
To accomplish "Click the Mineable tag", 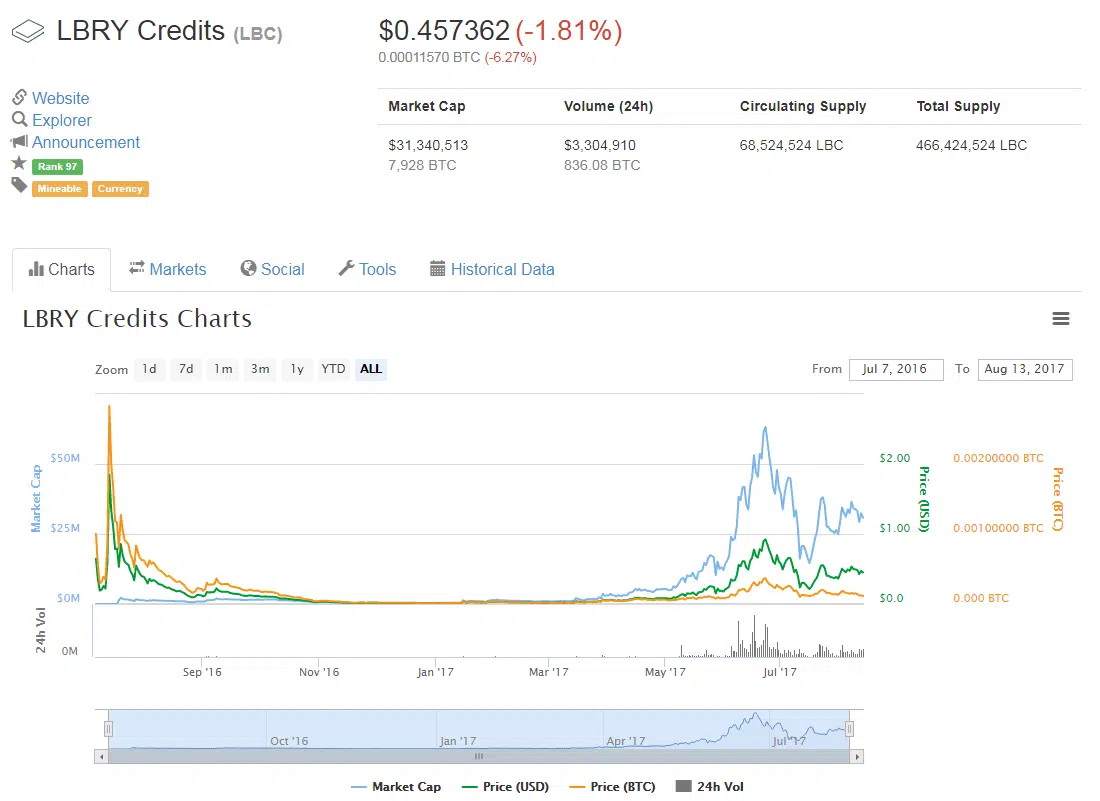I will [x=60, y=189].
